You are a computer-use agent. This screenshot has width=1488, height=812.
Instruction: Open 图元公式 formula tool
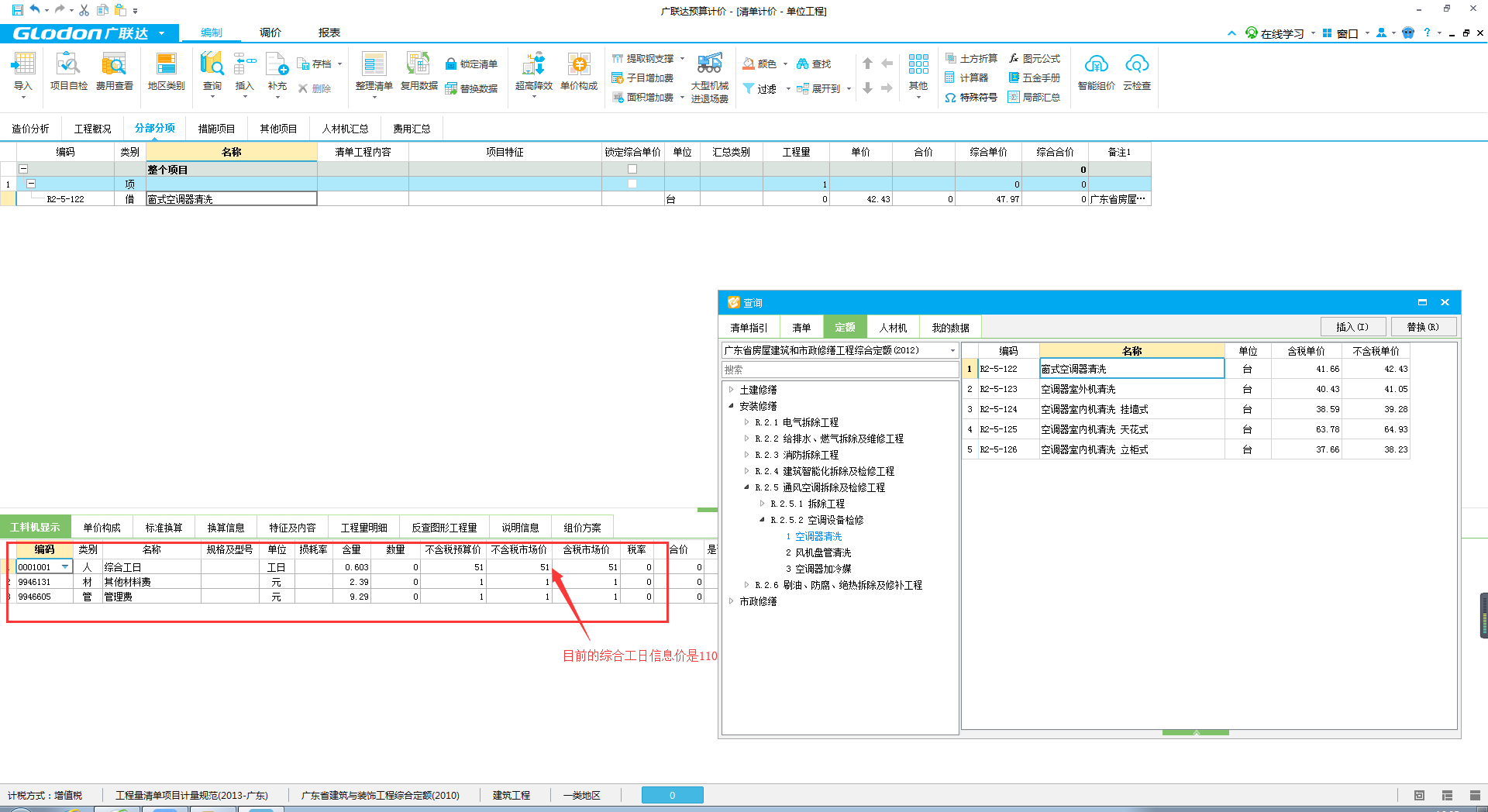[1034, 59]
